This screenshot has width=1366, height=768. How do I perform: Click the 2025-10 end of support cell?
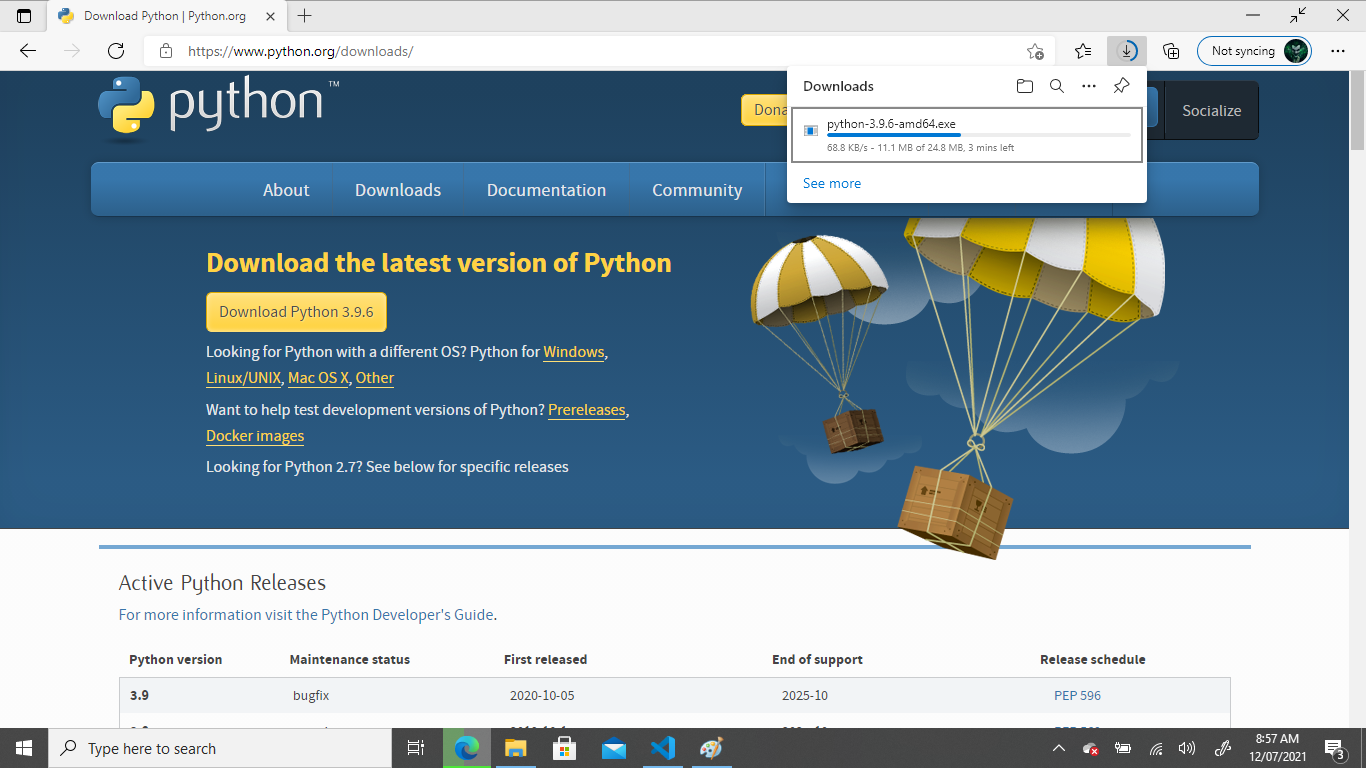tap(805, 695)
